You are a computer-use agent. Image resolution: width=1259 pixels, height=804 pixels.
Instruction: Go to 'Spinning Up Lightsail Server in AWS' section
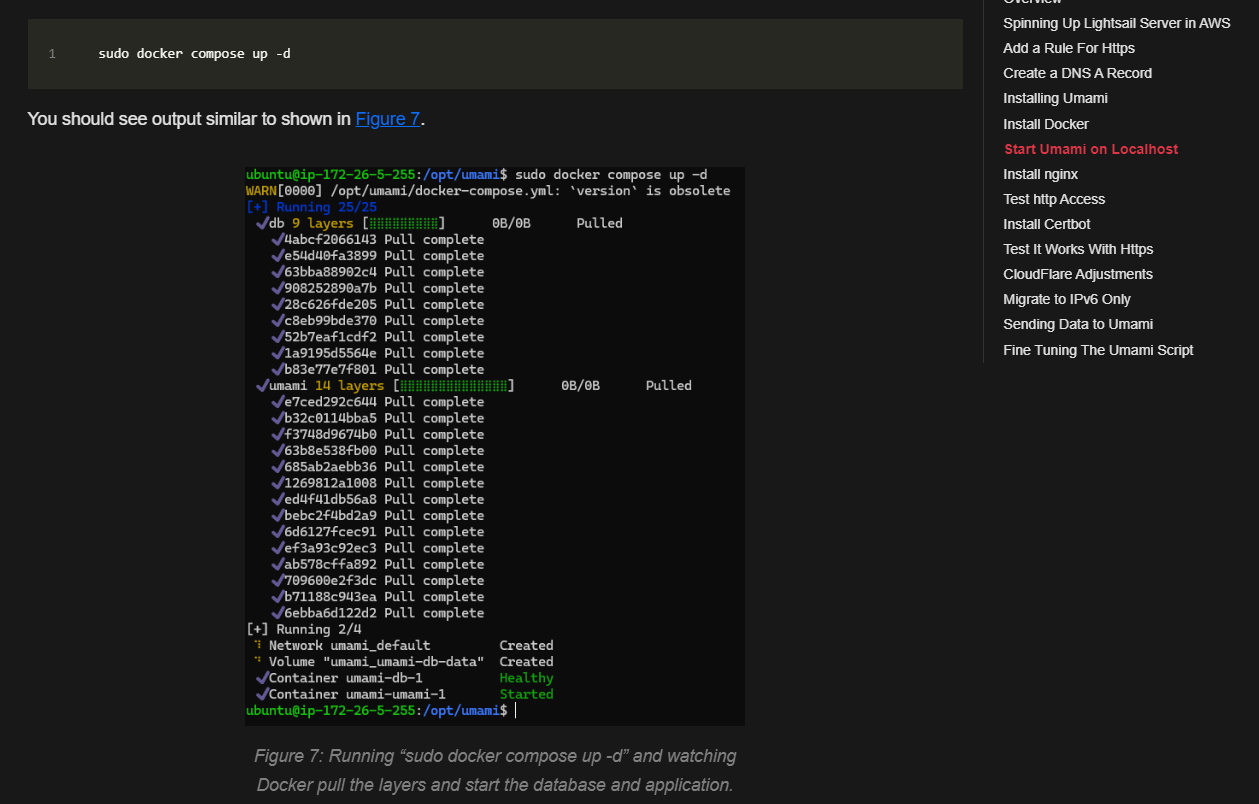click(1116, 23)
